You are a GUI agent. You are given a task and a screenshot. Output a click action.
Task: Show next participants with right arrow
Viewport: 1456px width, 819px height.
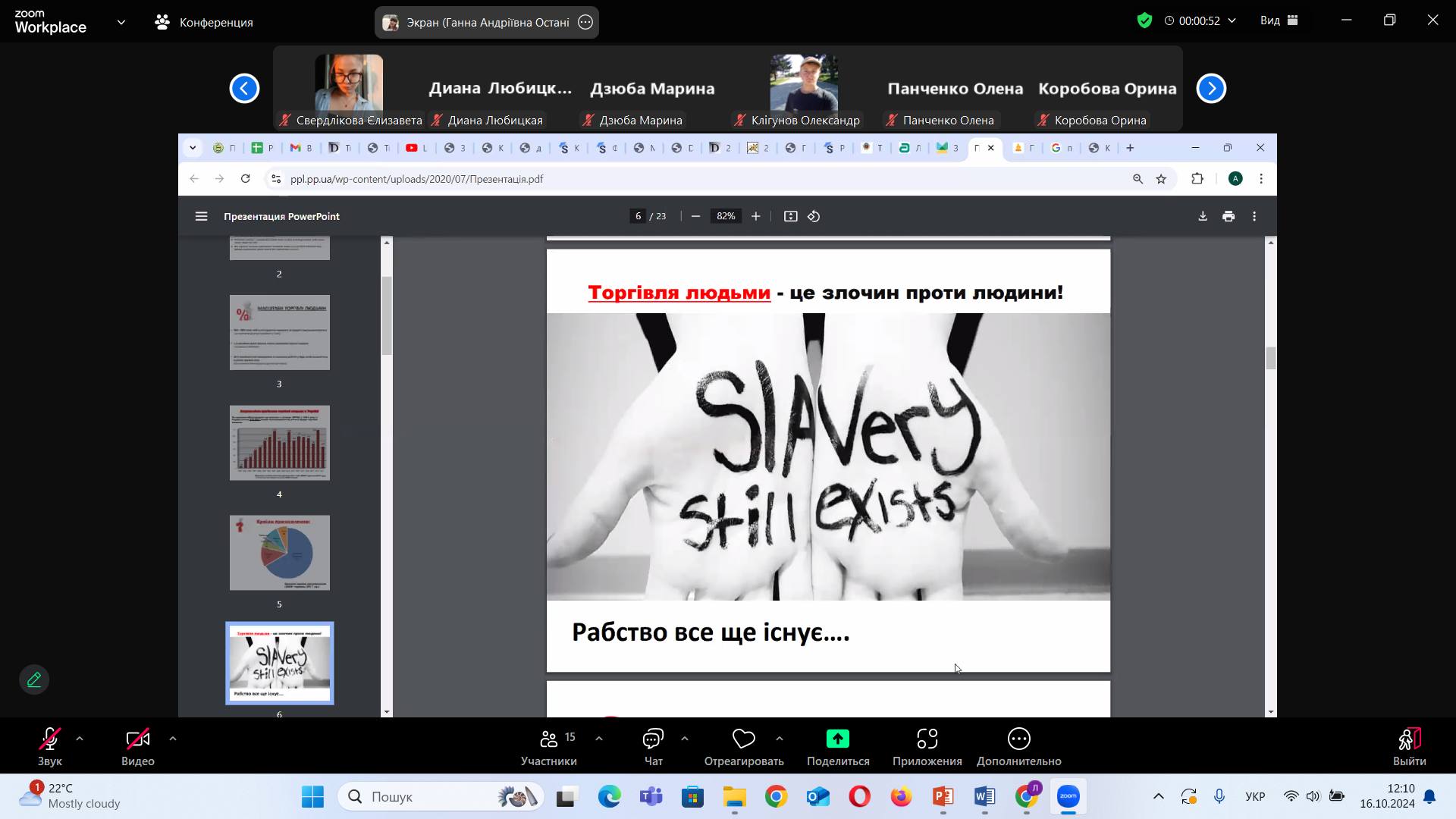[1211, 88]
